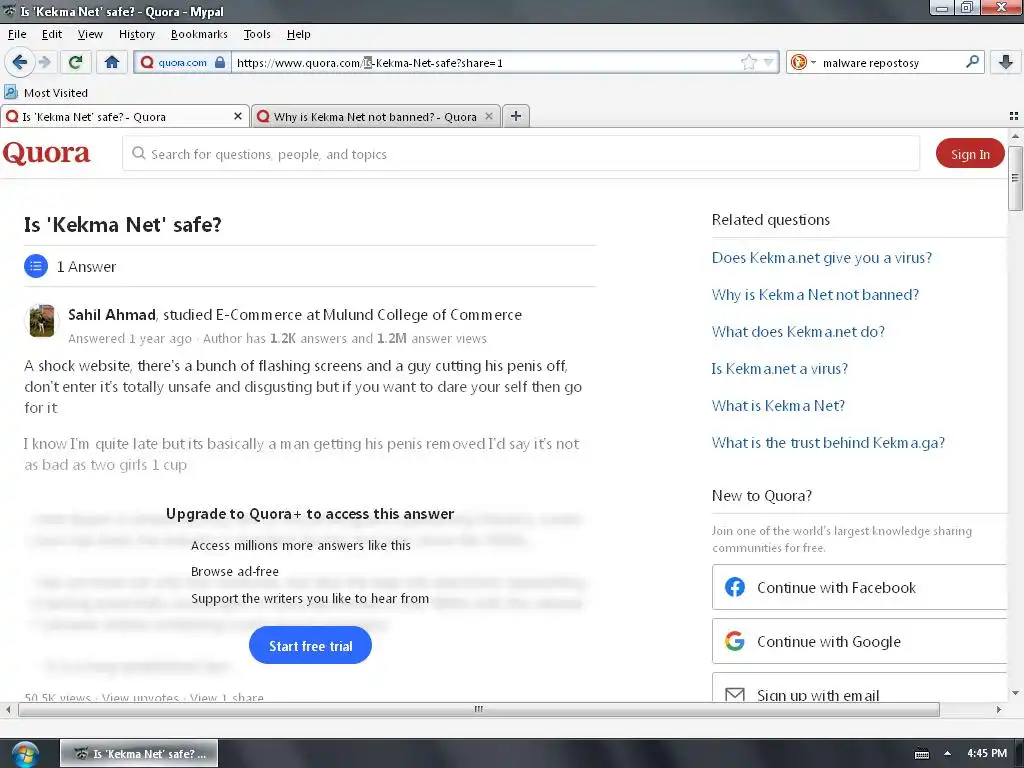Click the Forward navigation arrow
Viewport: 1024px width, 768px height.
click(x=44, y=63)
